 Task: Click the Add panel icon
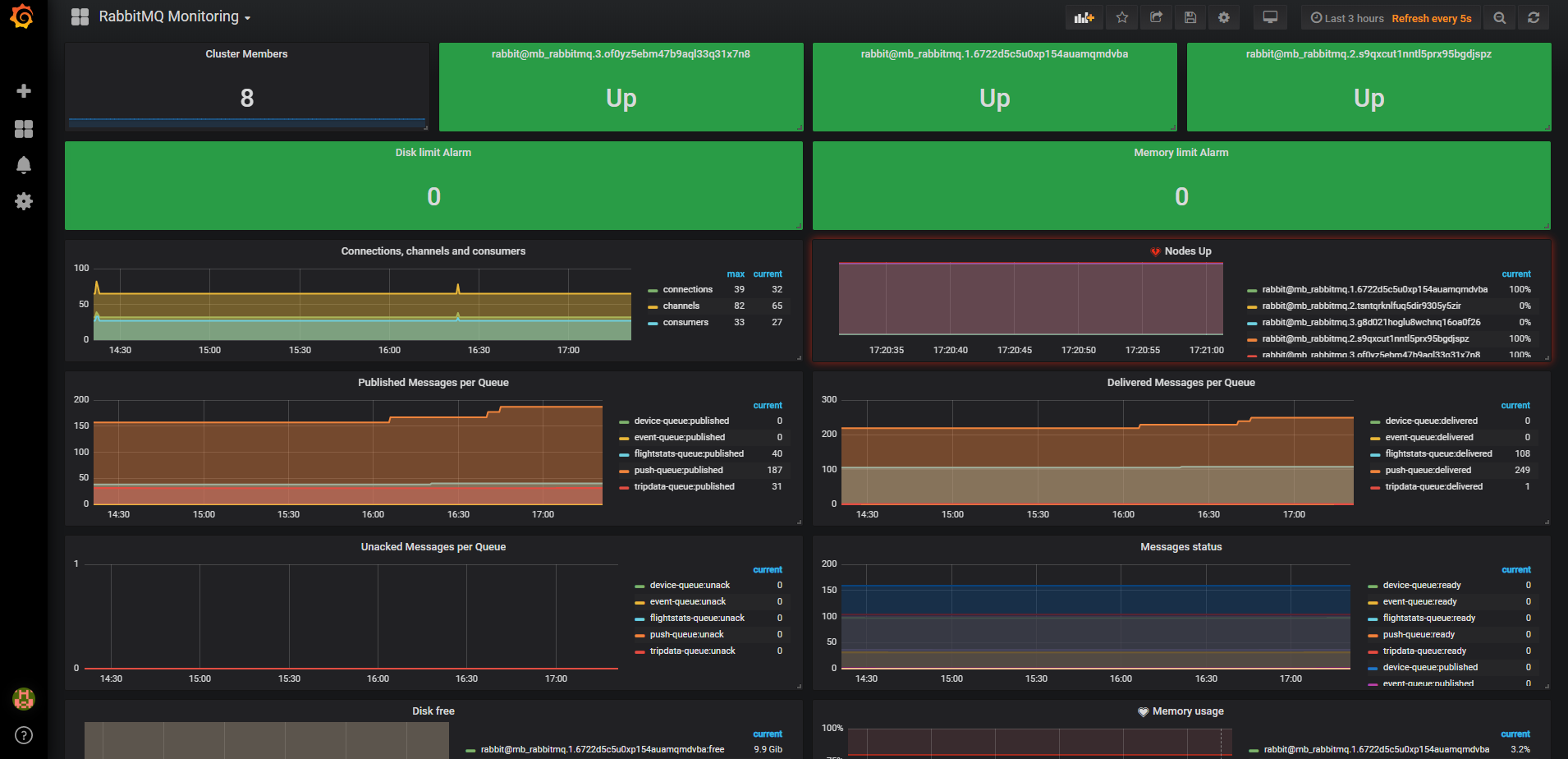[x=1084, y=17]
